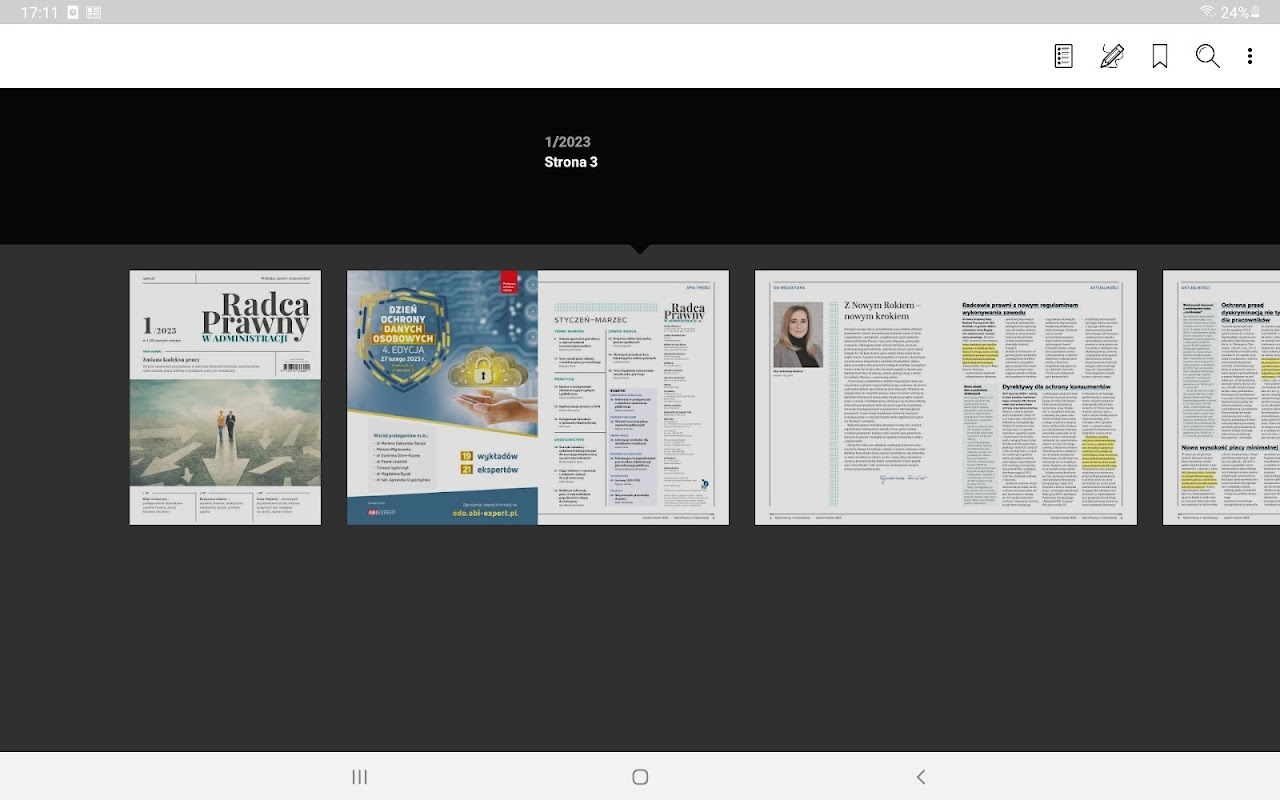Viewport: 1280px width, 800px height.
Task: Tap the Strona 3 page label
Action: pos(571,162)
